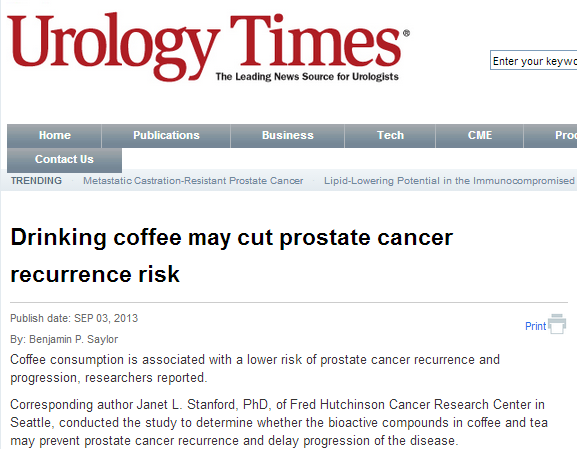
Task: Click the publish date SEP 03, 2013
Action: click(106, 318)
